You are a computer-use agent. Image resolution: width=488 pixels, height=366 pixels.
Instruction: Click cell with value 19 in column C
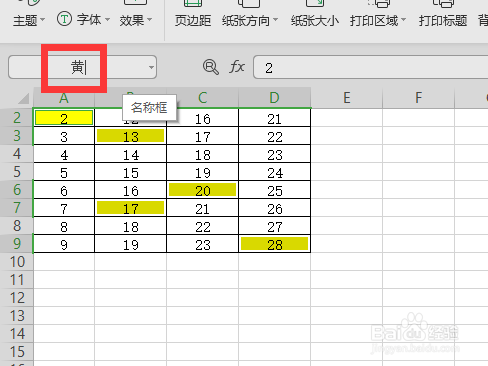[x=202, y=172]
